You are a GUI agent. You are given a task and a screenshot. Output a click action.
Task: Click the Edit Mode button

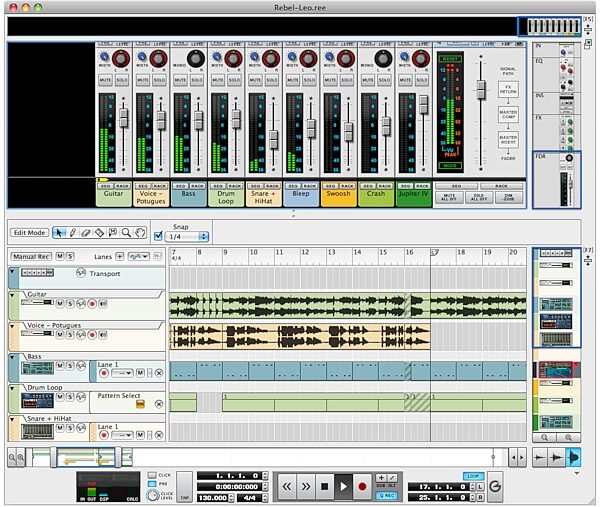pos(29,233)
